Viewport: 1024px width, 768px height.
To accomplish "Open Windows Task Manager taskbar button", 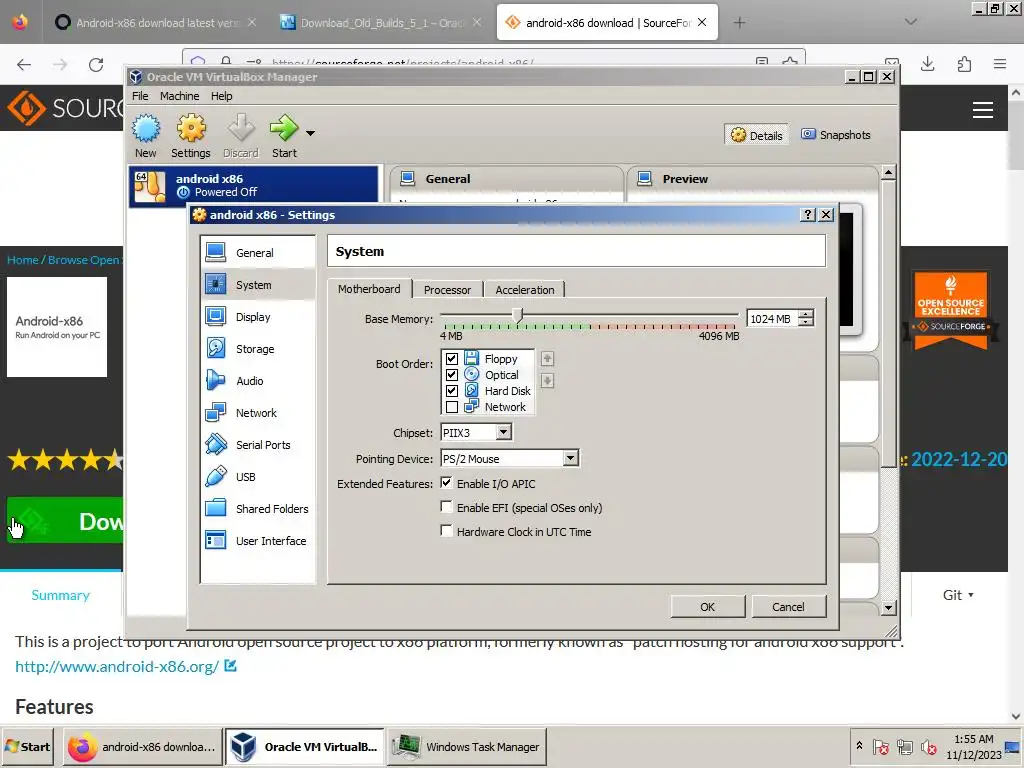I will click(x=466, y=746).
